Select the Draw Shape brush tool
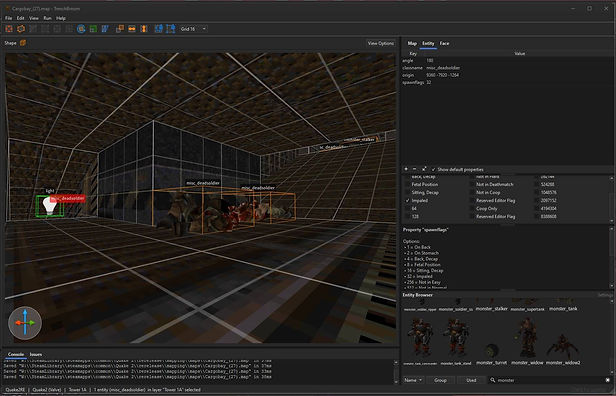 (x=9, y=29)
